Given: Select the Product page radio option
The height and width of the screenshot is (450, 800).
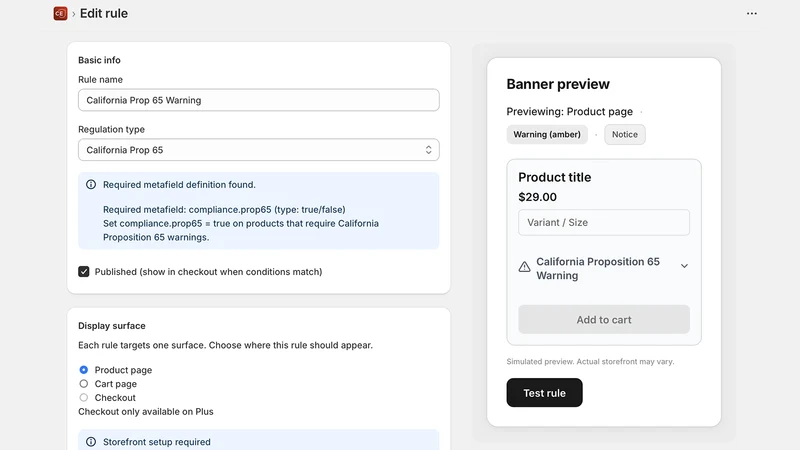Looking at the screenshot, I should pyautogui.click(x=84, y=370).
